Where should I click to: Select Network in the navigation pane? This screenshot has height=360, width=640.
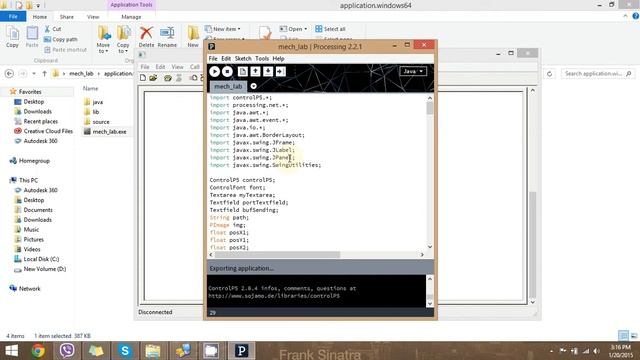tap(29, 289)
